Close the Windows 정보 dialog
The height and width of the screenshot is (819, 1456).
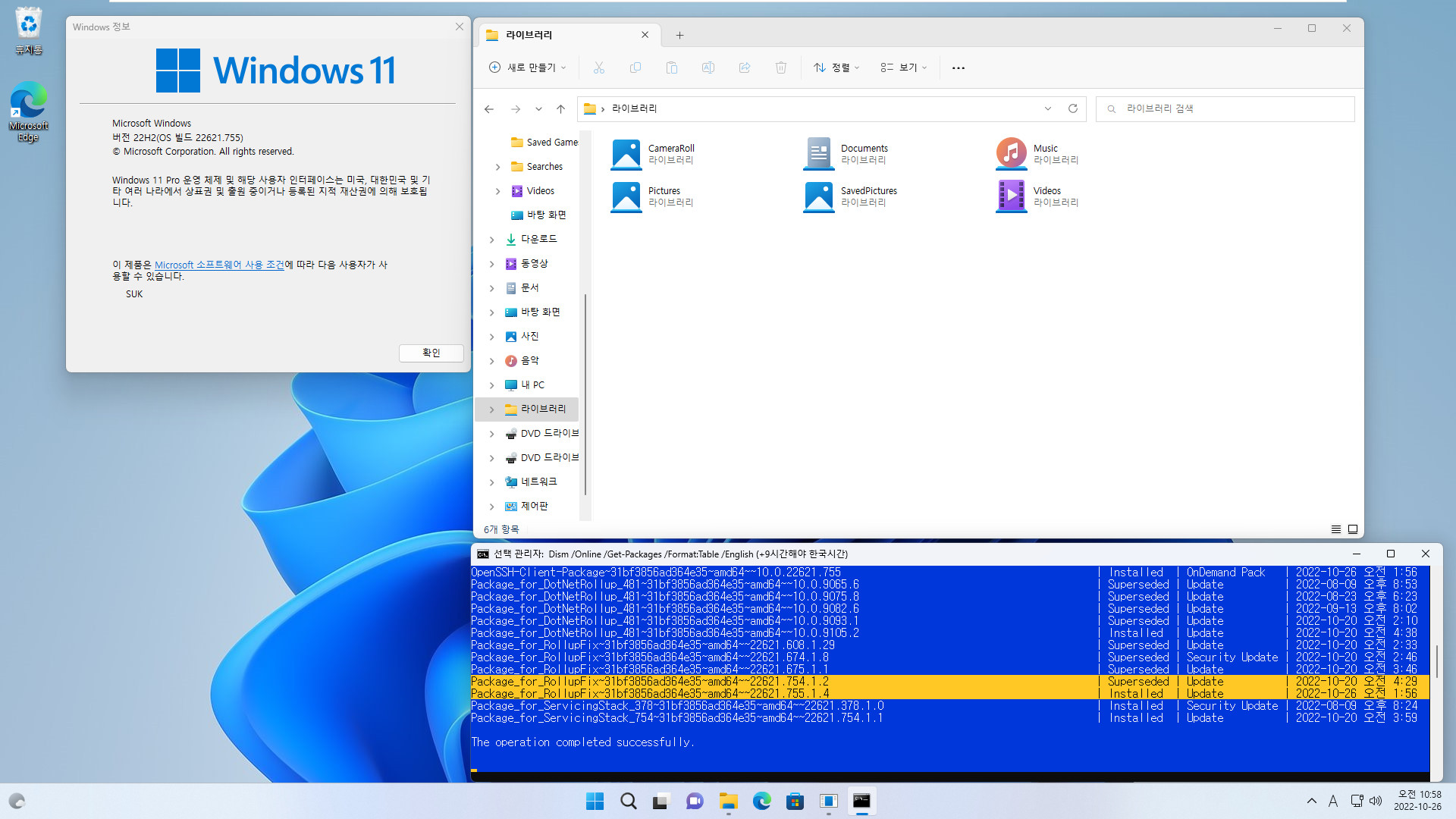coord(459,27)
